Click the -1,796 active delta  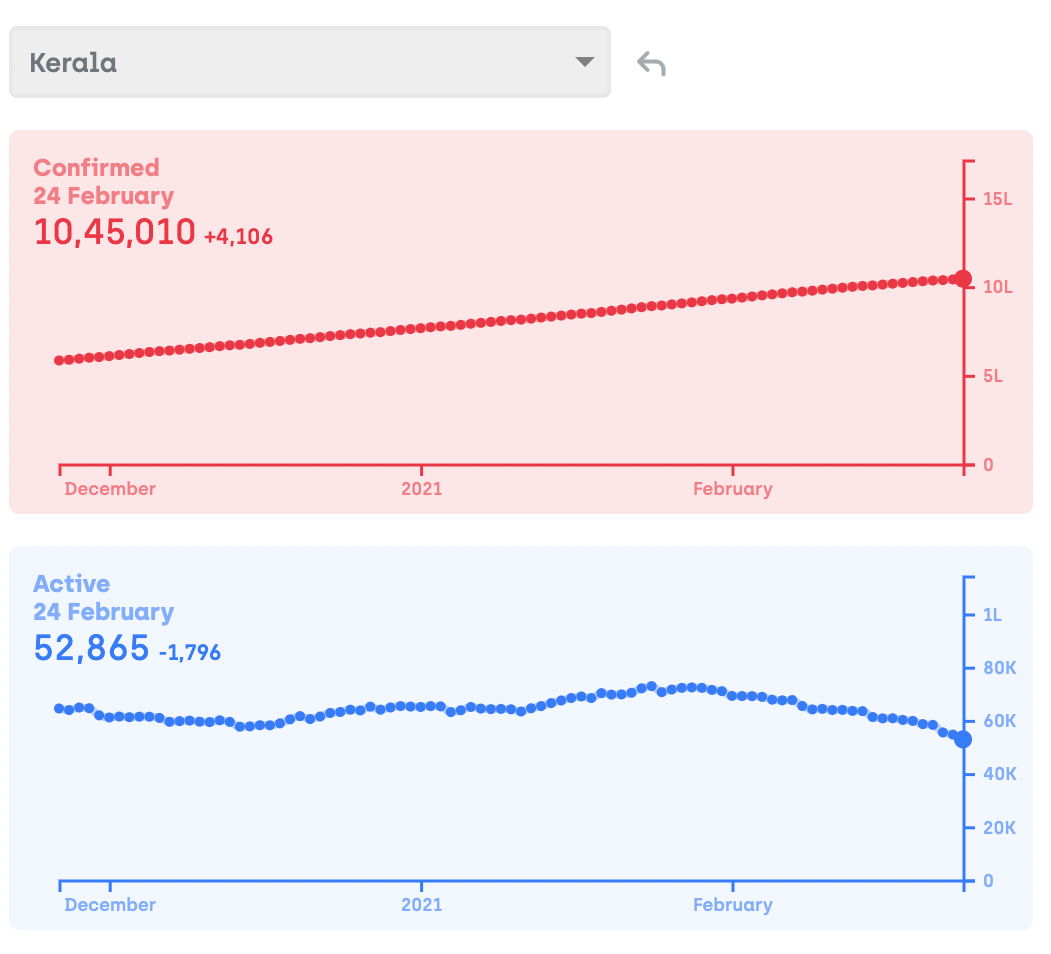pos(190,653)
